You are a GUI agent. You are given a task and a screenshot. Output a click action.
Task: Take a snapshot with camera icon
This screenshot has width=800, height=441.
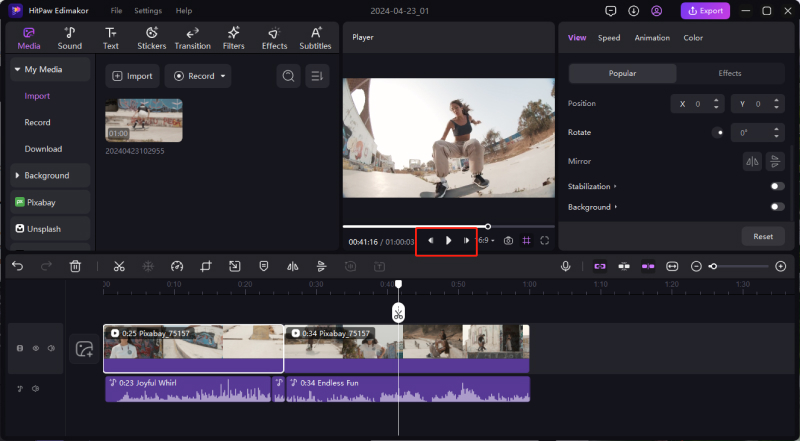pos(509,241)
